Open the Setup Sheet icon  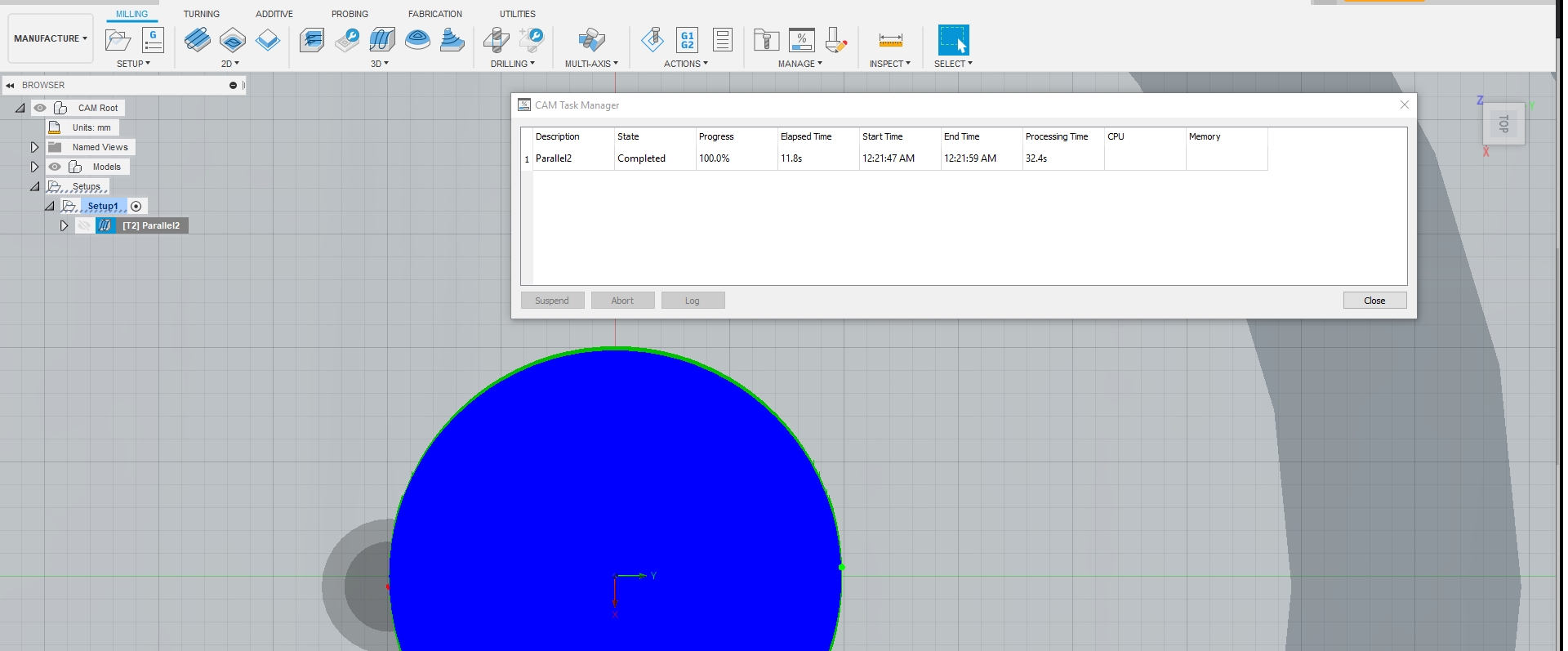[723, 40]
